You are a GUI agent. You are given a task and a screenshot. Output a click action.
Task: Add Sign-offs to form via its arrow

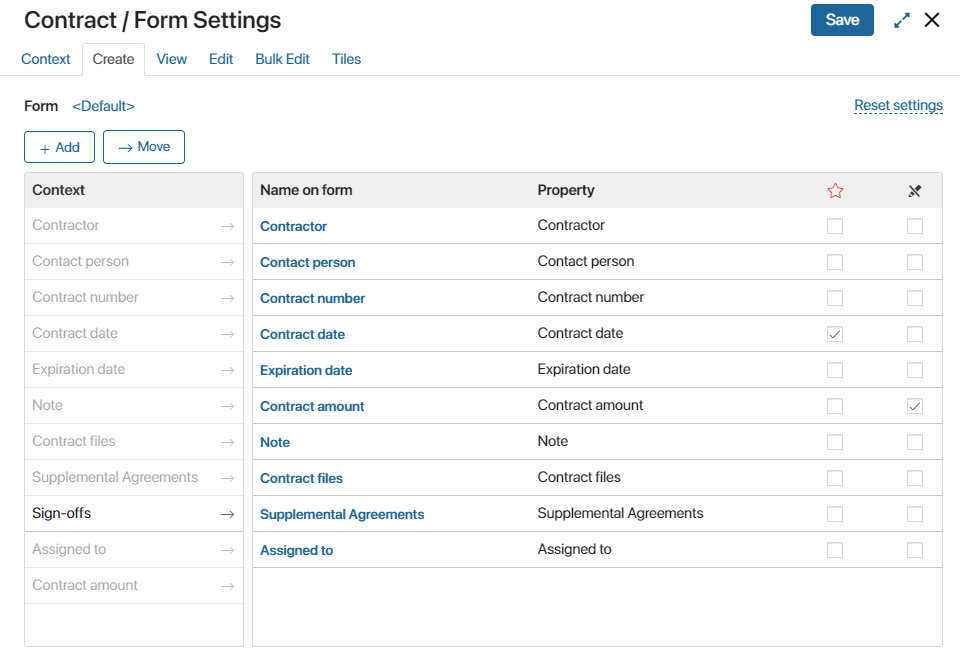227,514
